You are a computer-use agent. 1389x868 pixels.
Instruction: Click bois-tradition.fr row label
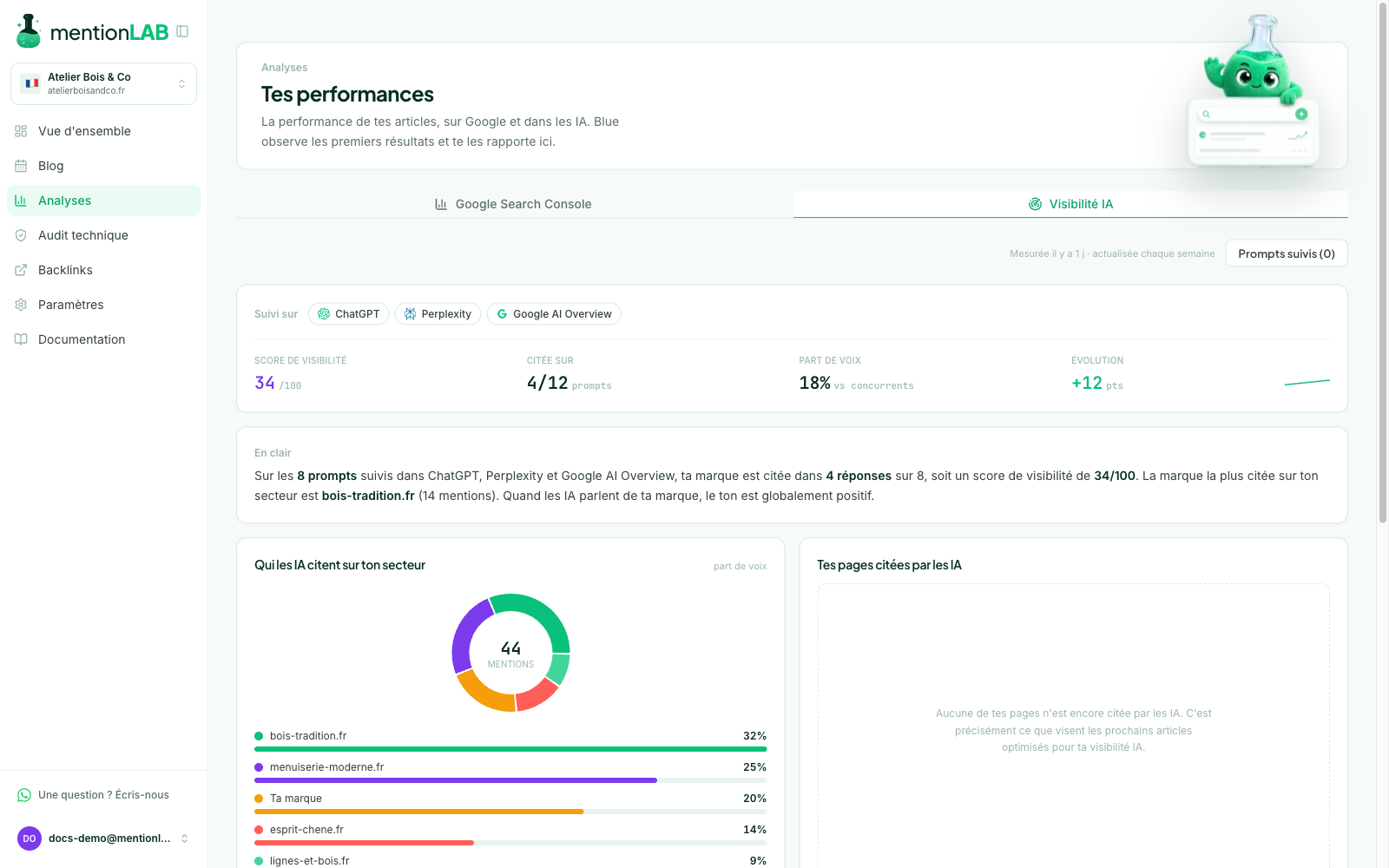pos(308,736)
